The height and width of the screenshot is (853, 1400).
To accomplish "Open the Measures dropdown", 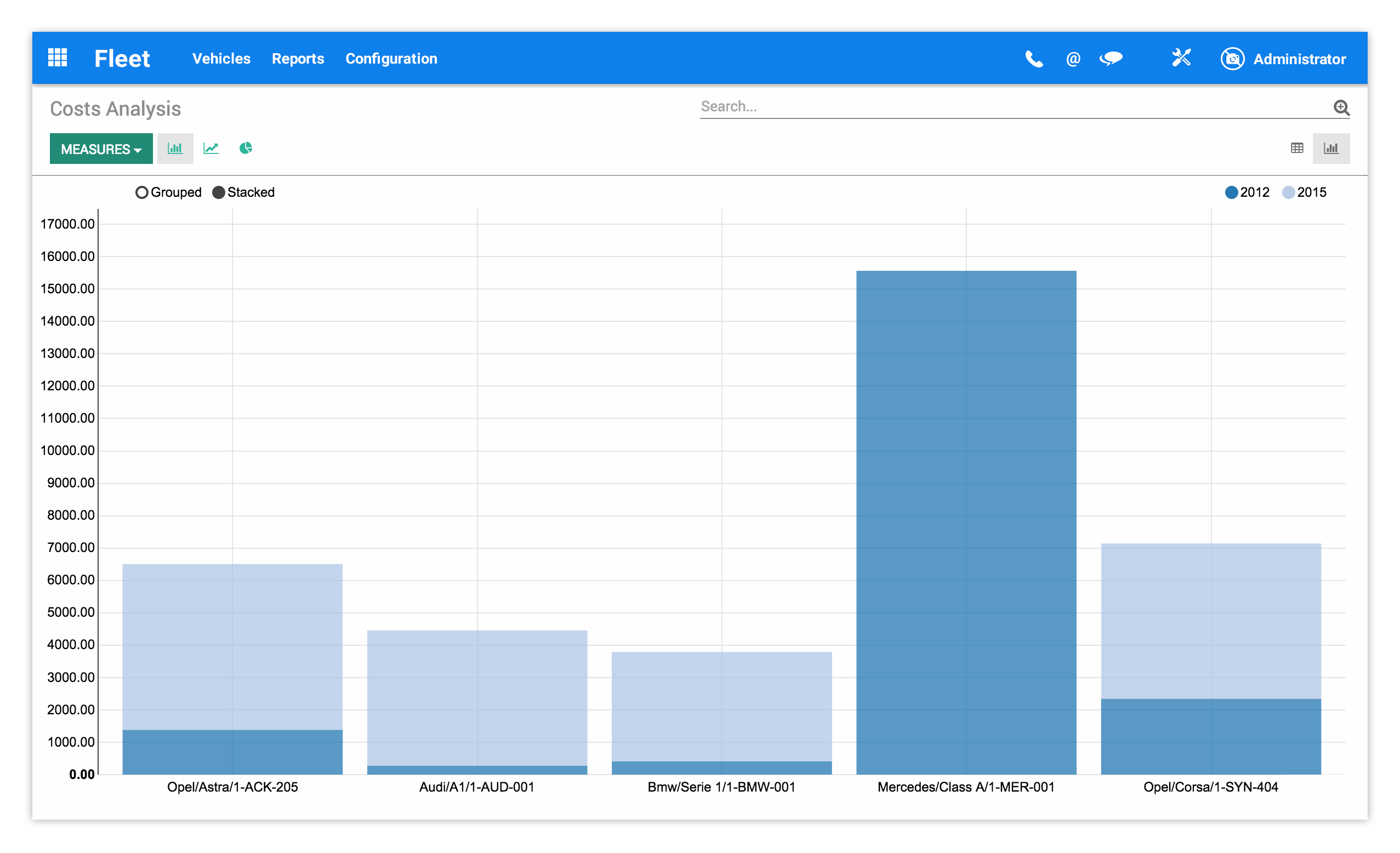I will (x=101, y=149).
